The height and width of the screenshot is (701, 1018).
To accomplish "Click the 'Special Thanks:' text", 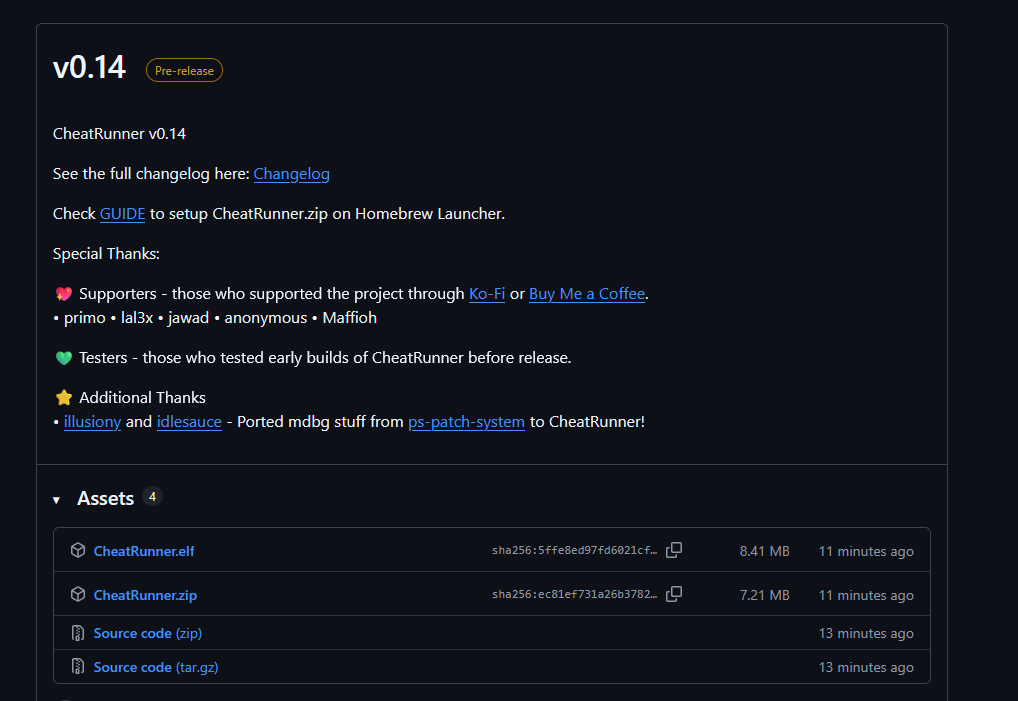I will [x=106, y=254].
